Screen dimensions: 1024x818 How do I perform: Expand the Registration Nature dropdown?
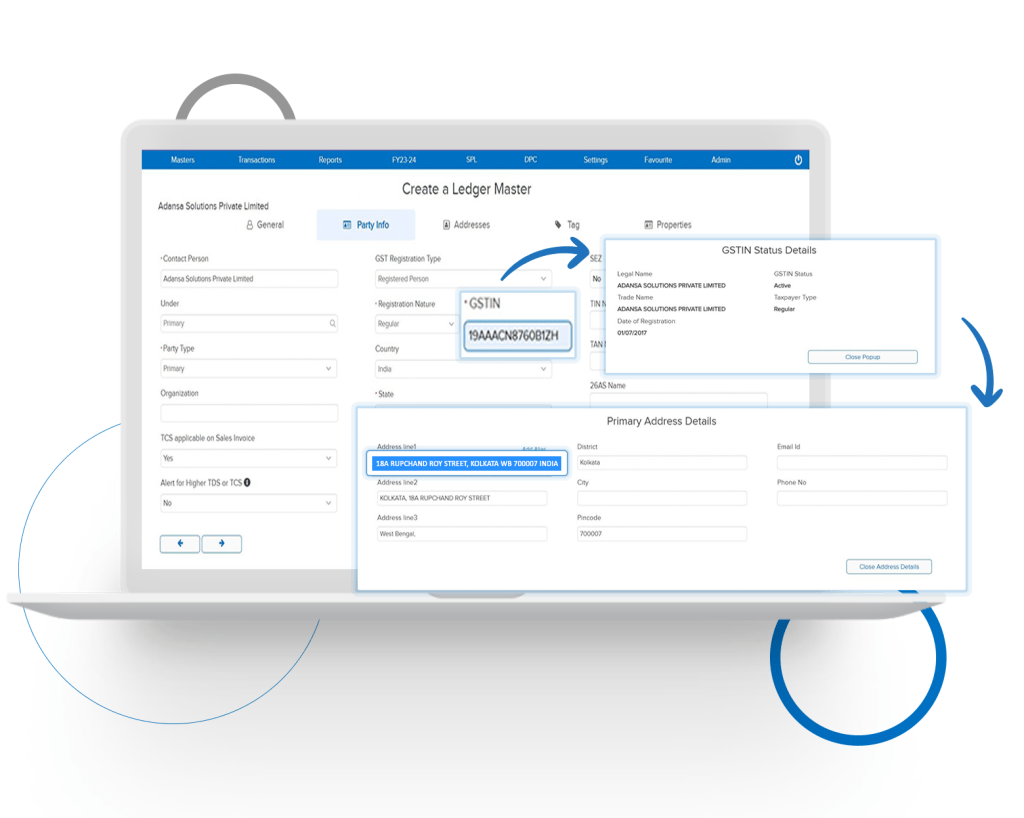coord(451,323)
